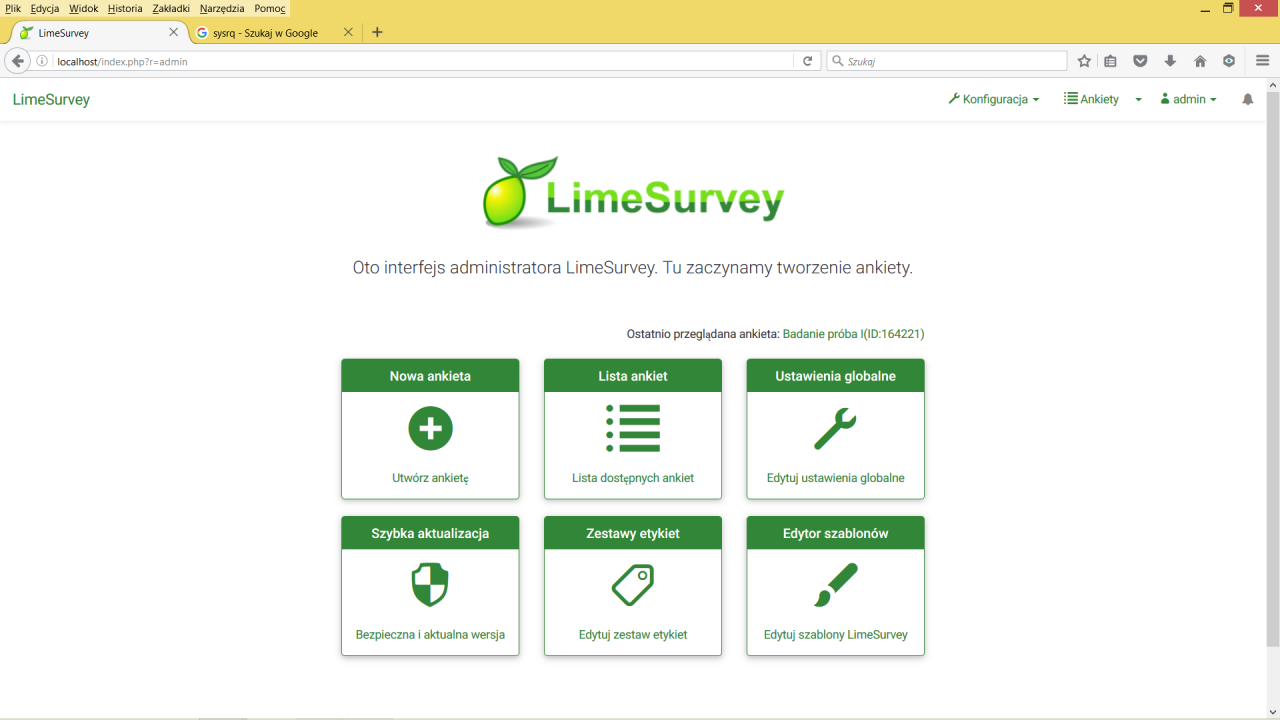Open Widok menu
The height and width of the screenshot is (720, 1280).
pyautogui.click(x=83, y=8)
